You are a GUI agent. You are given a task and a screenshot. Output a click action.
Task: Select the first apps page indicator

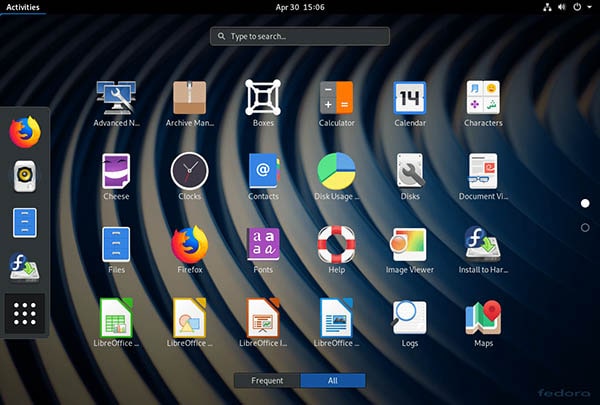tap(585, 203)
